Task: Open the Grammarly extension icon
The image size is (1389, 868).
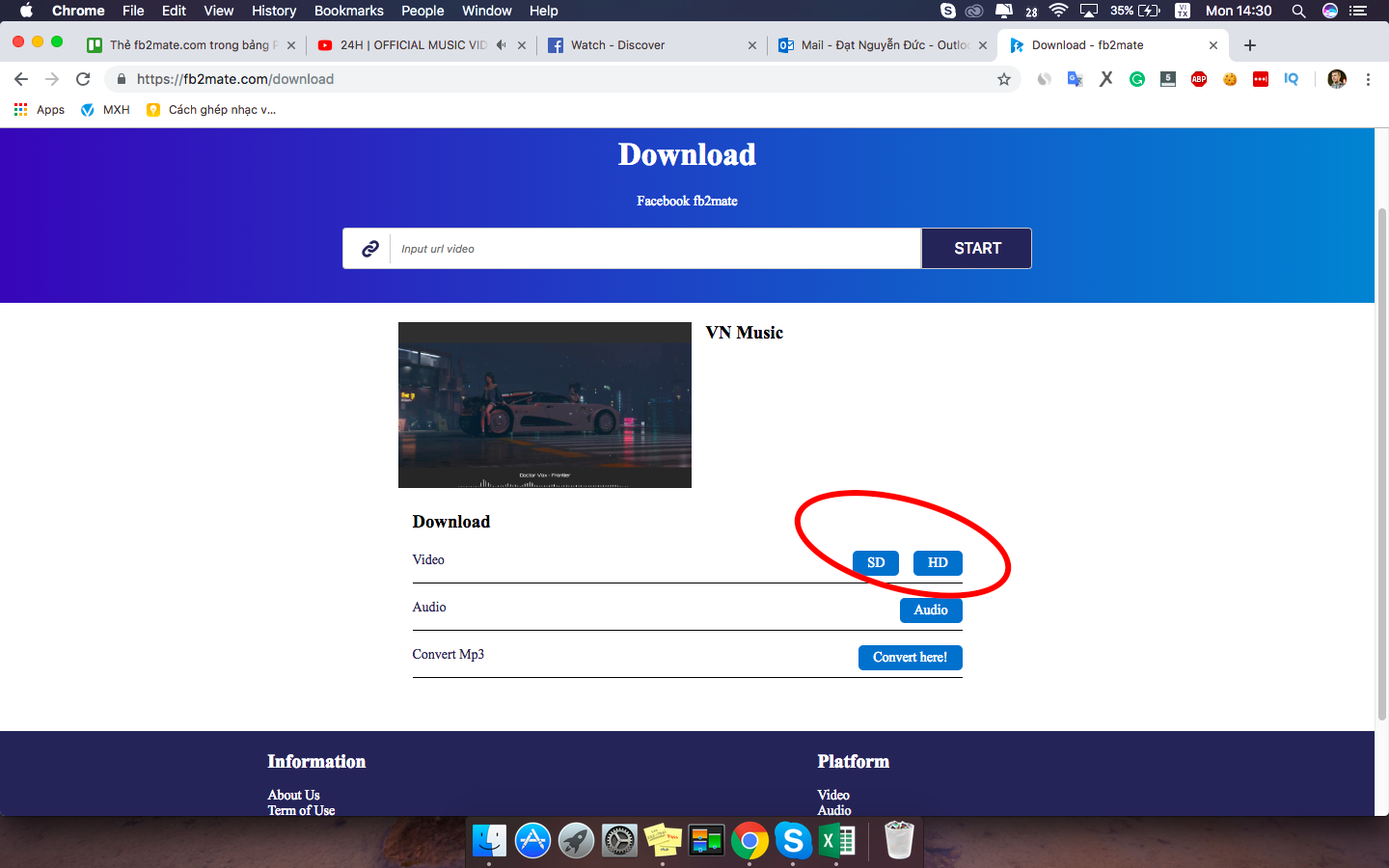Action: coord(1137,79)
